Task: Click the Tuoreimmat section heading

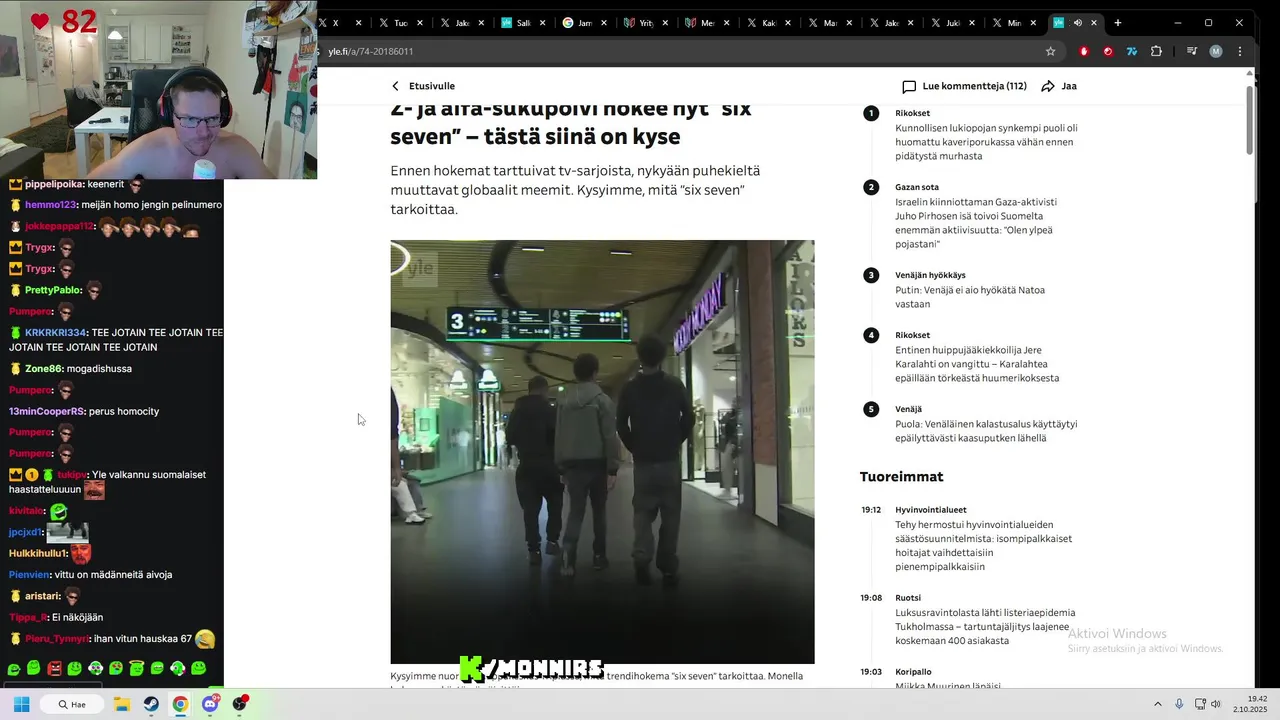Action: [901, 477]
